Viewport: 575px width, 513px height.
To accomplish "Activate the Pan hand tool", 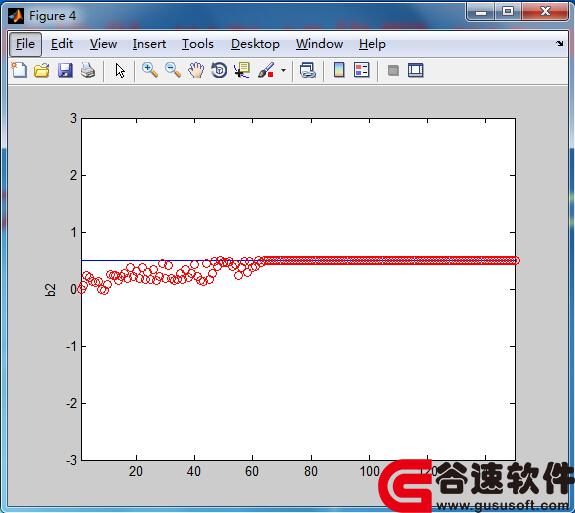I will [196, 70].
